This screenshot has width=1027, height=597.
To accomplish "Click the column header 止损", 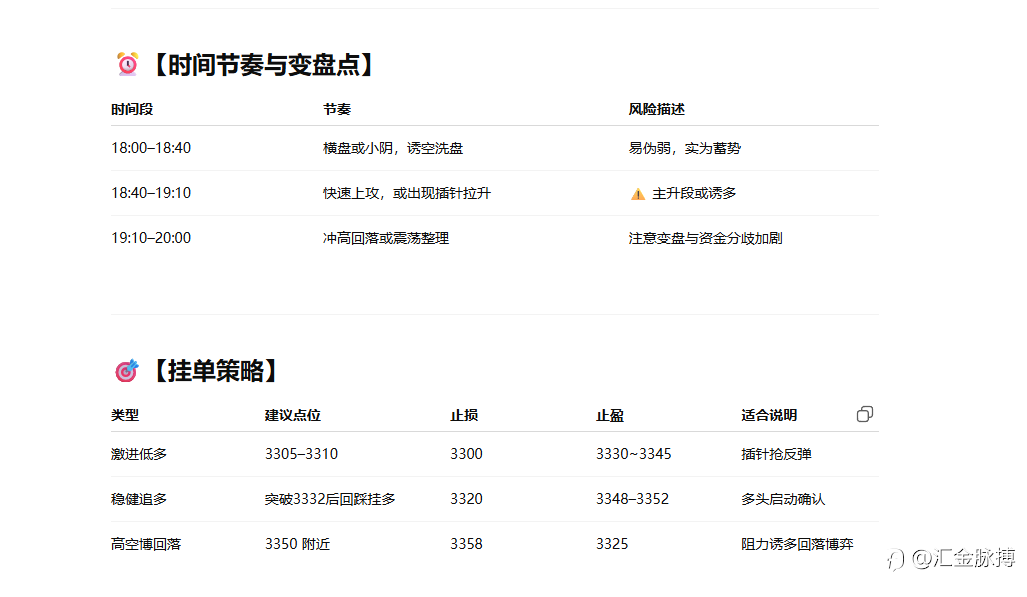I will (464, 415).
